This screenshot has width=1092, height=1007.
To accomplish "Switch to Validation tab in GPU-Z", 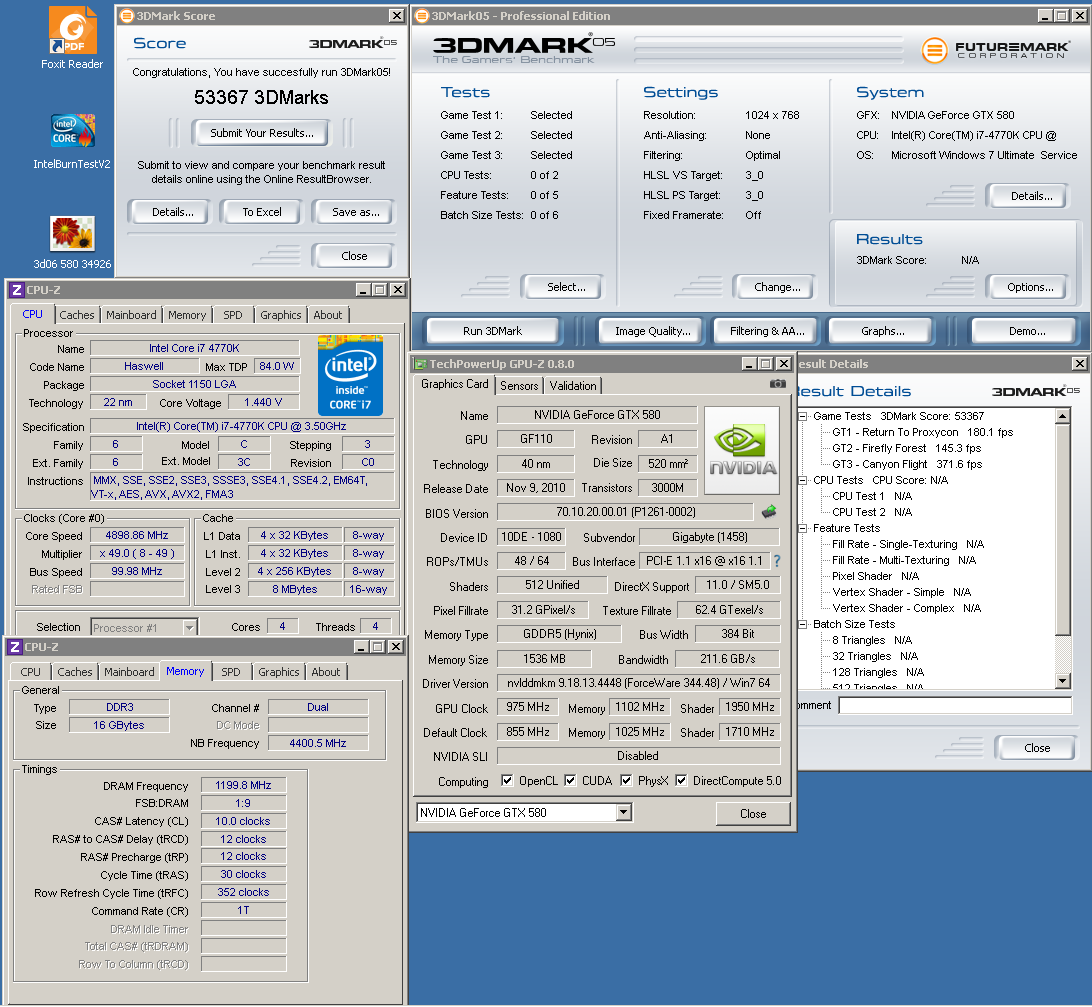I will pos(572,386).
